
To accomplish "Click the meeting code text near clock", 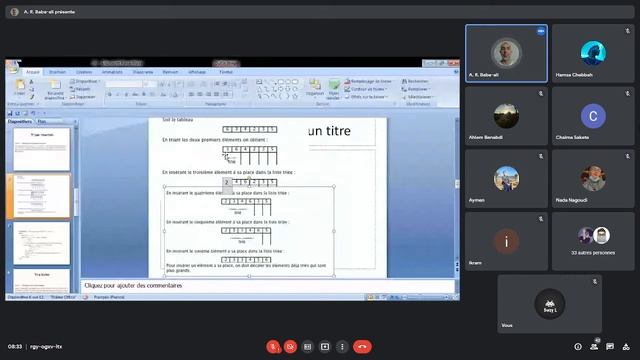I will [x=46, y=347].
